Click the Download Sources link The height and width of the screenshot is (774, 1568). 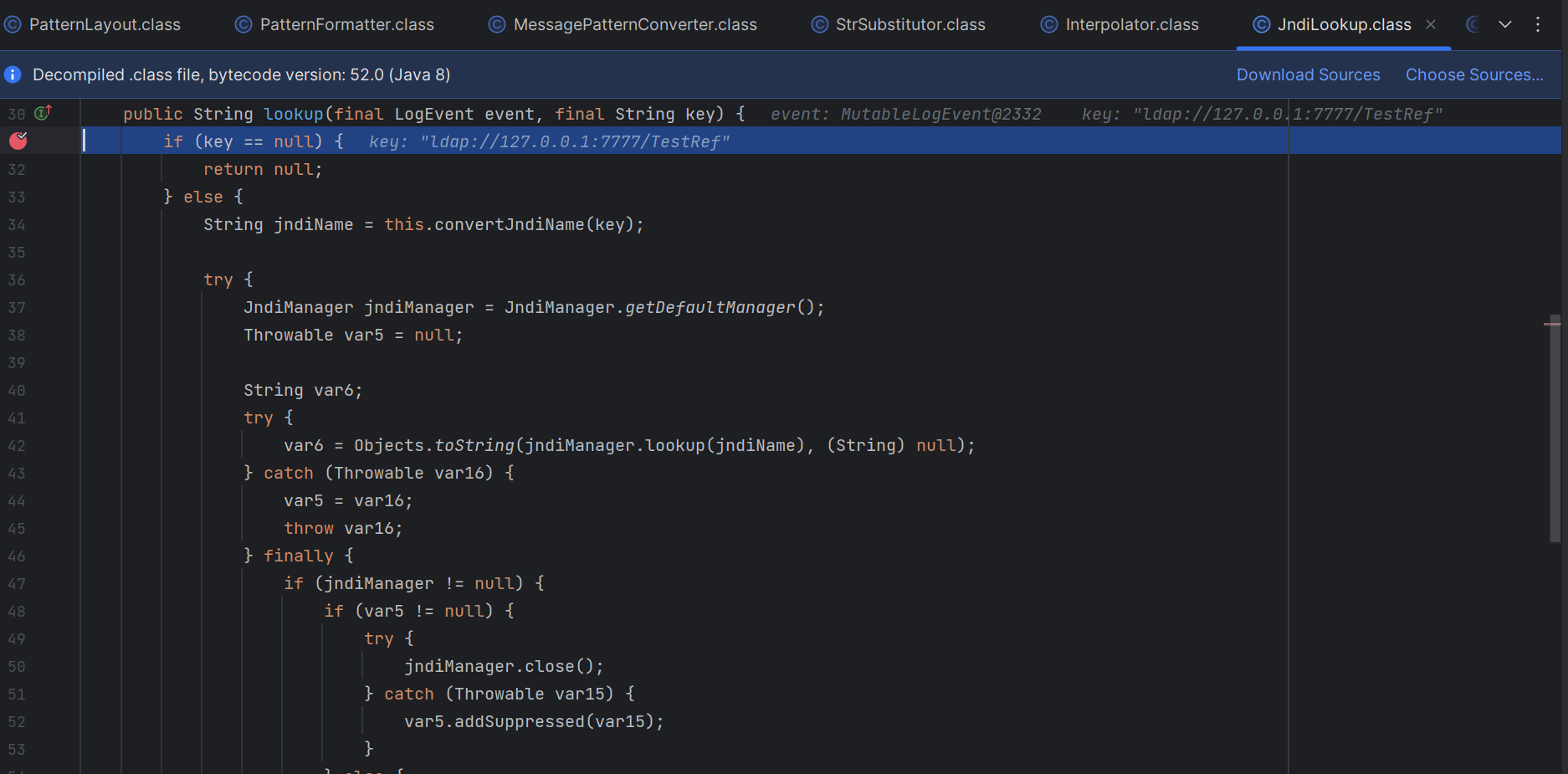pos(1308,74)
